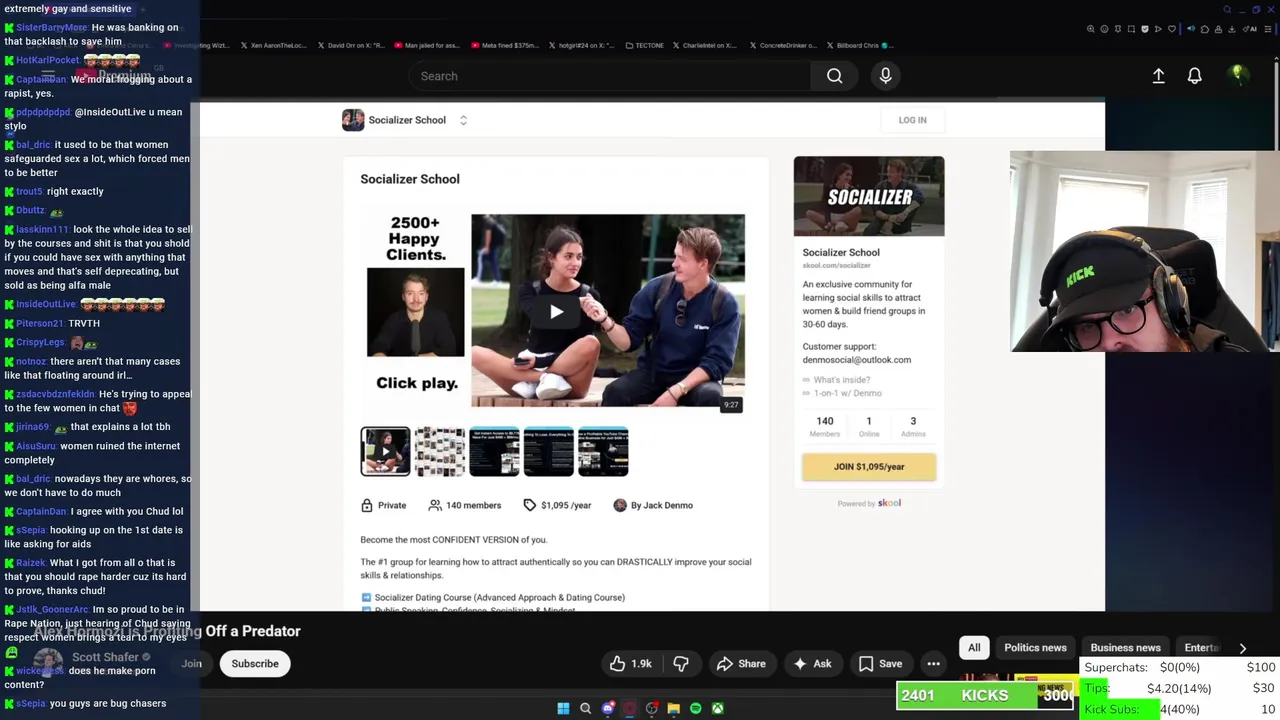Viewport: 1280px width, 720px height.
Task: Open Scott Shafer's channel avatar
Action: (48, 663)
